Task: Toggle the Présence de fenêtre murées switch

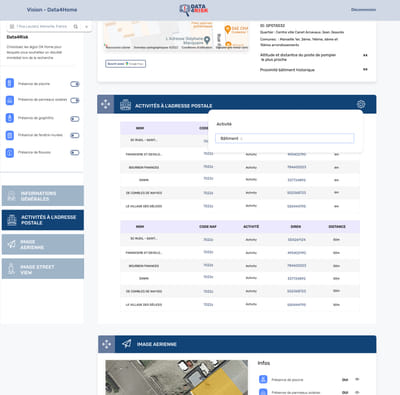Action: tap(75, 135)
